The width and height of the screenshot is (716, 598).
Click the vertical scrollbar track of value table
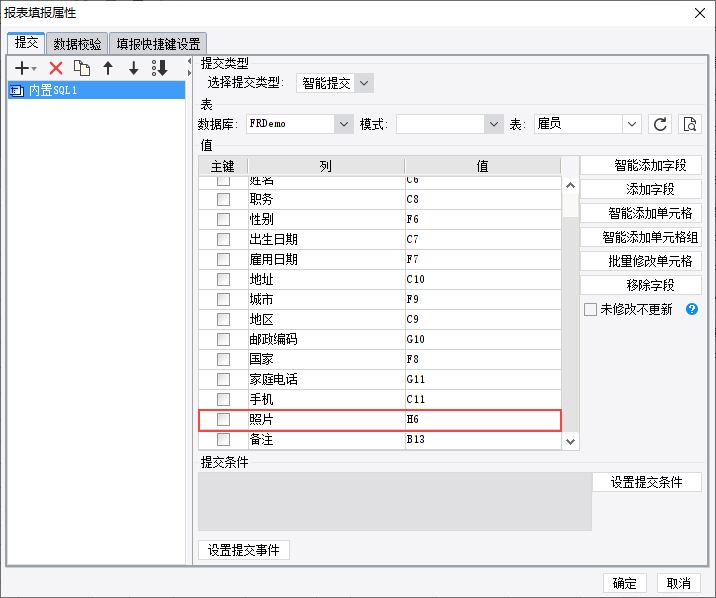coord(570,324)
